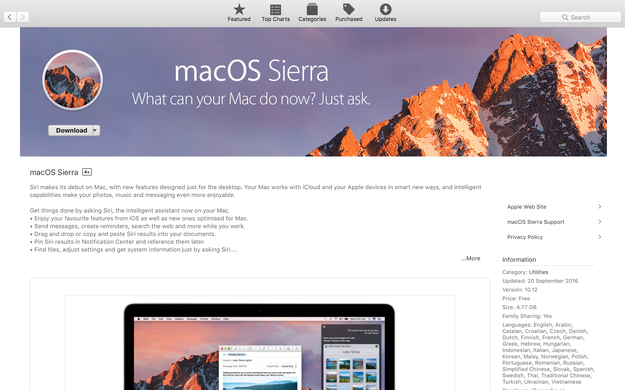Open the Top Charts list icon
The image size is (625, 390).
(275, 10)
